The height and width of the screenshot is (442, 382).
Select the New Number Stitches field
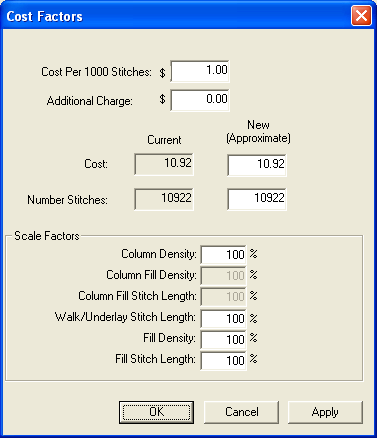pos(257,199)
